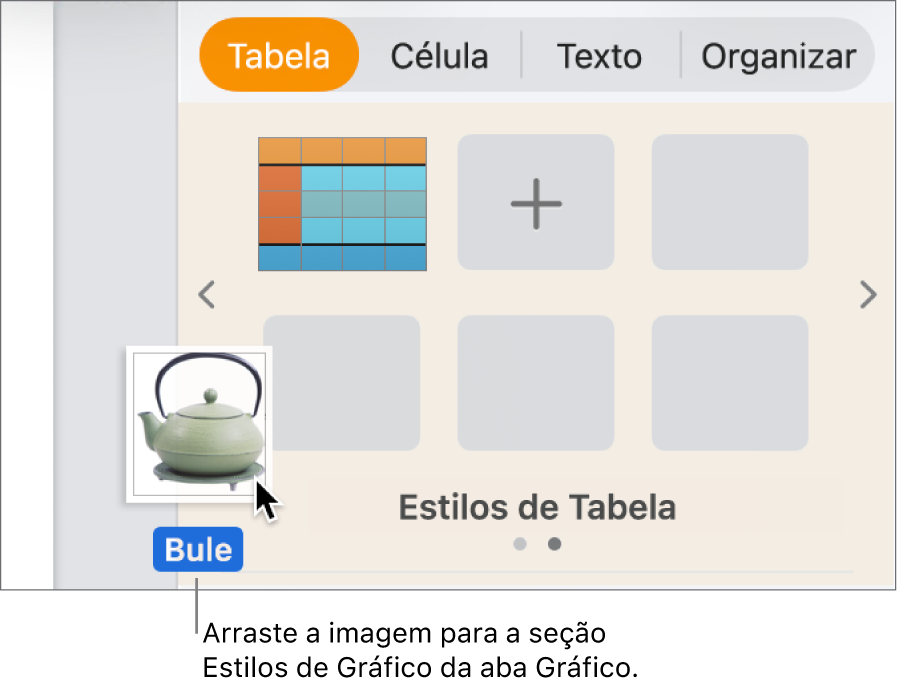Open the Organizar tab
Image resolution: width=899 pixels, height=686 pixels.
(778, 55)
